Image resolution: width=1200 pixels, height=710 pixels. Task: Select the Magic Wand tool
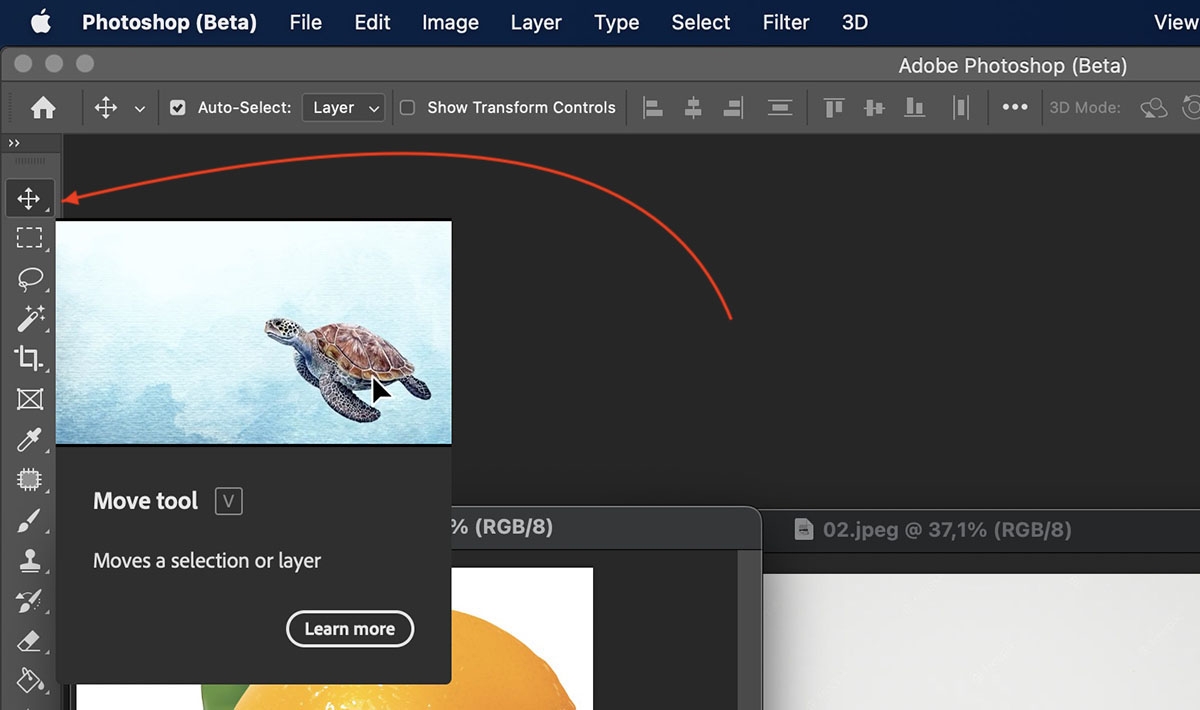[29, 318]
